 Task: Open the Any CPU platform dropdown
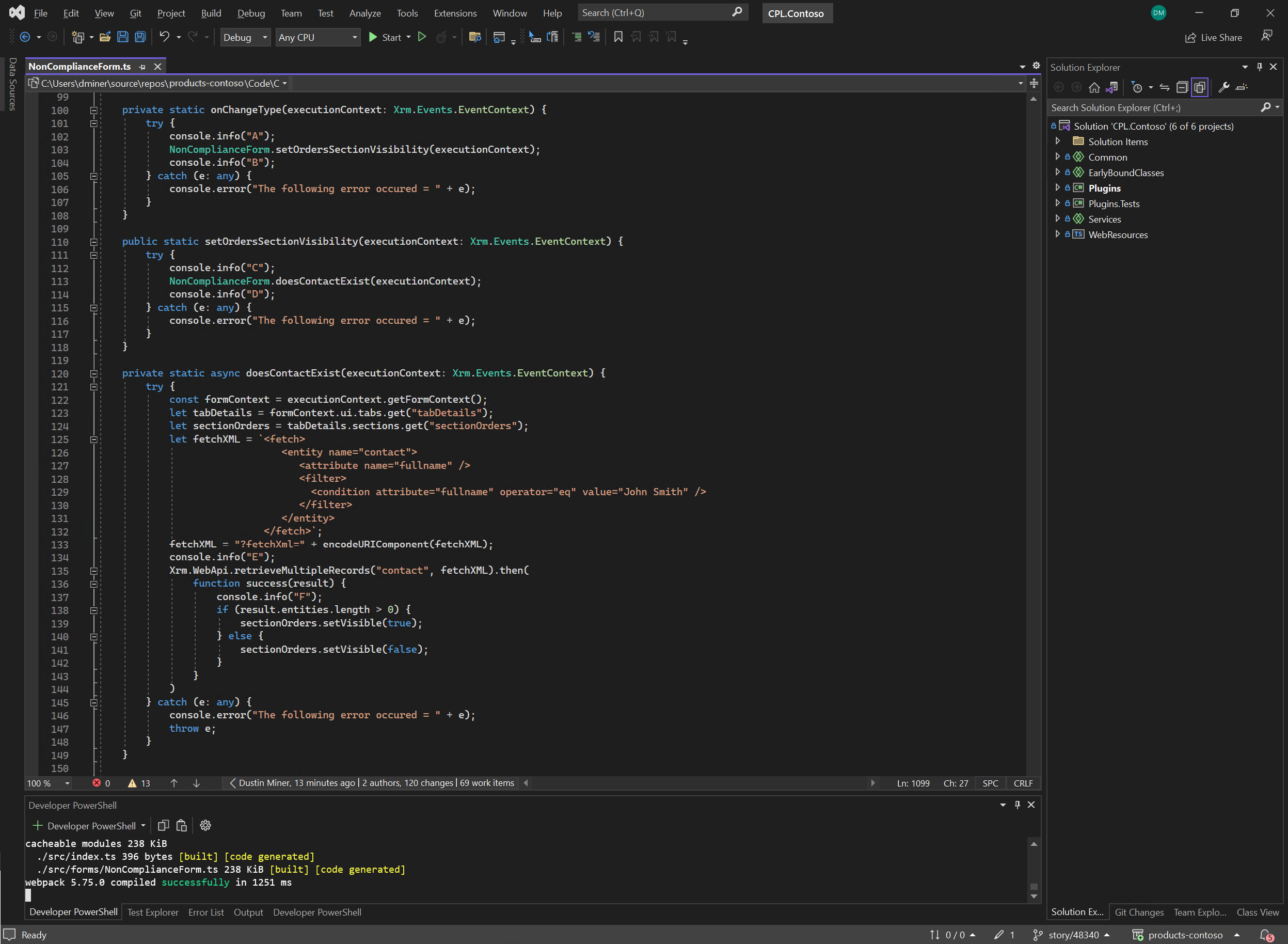tap(317, 38)
